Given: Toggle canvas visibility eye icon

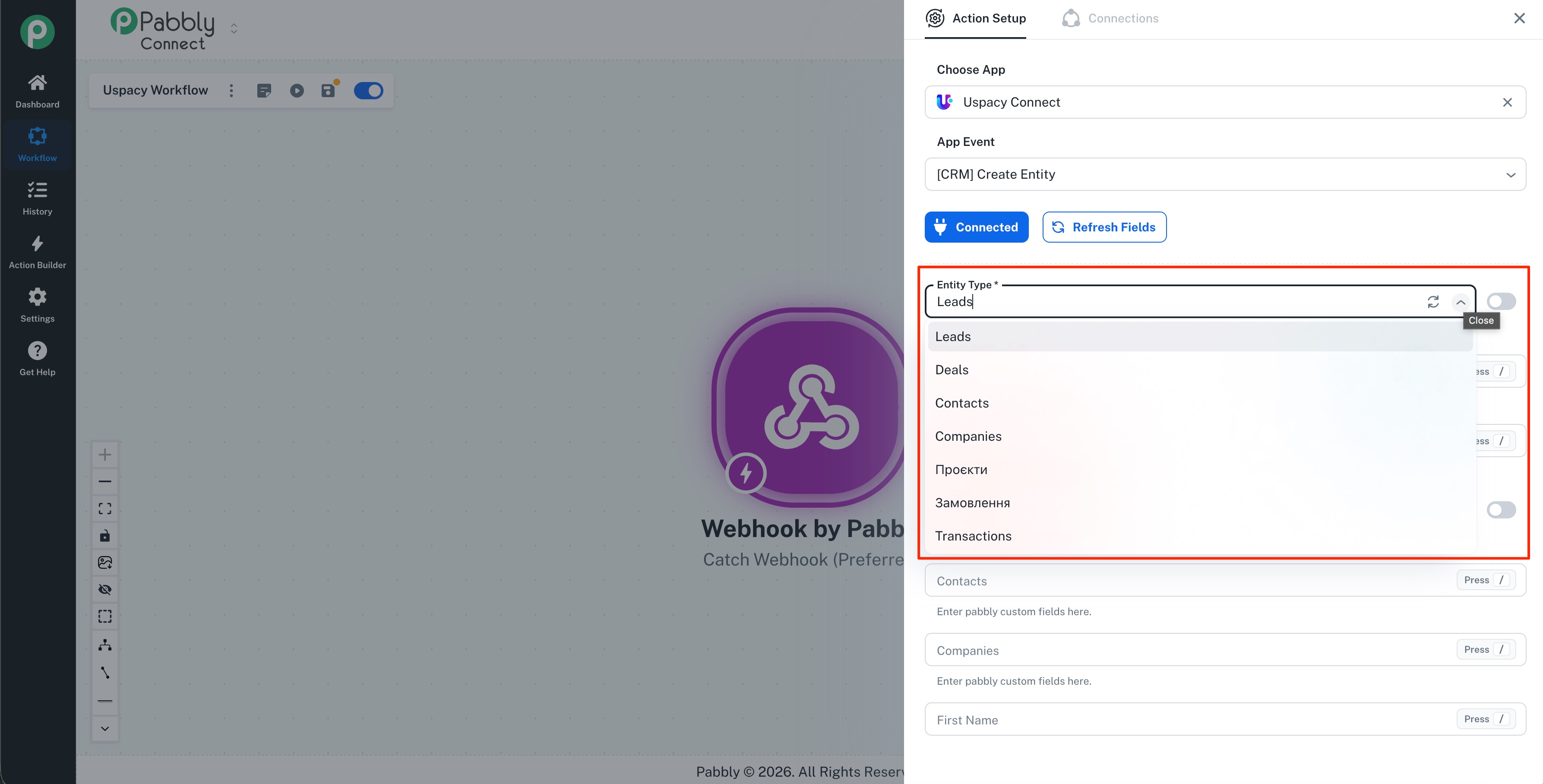Looking at the screenshot, I should click(x=105, y=590).
